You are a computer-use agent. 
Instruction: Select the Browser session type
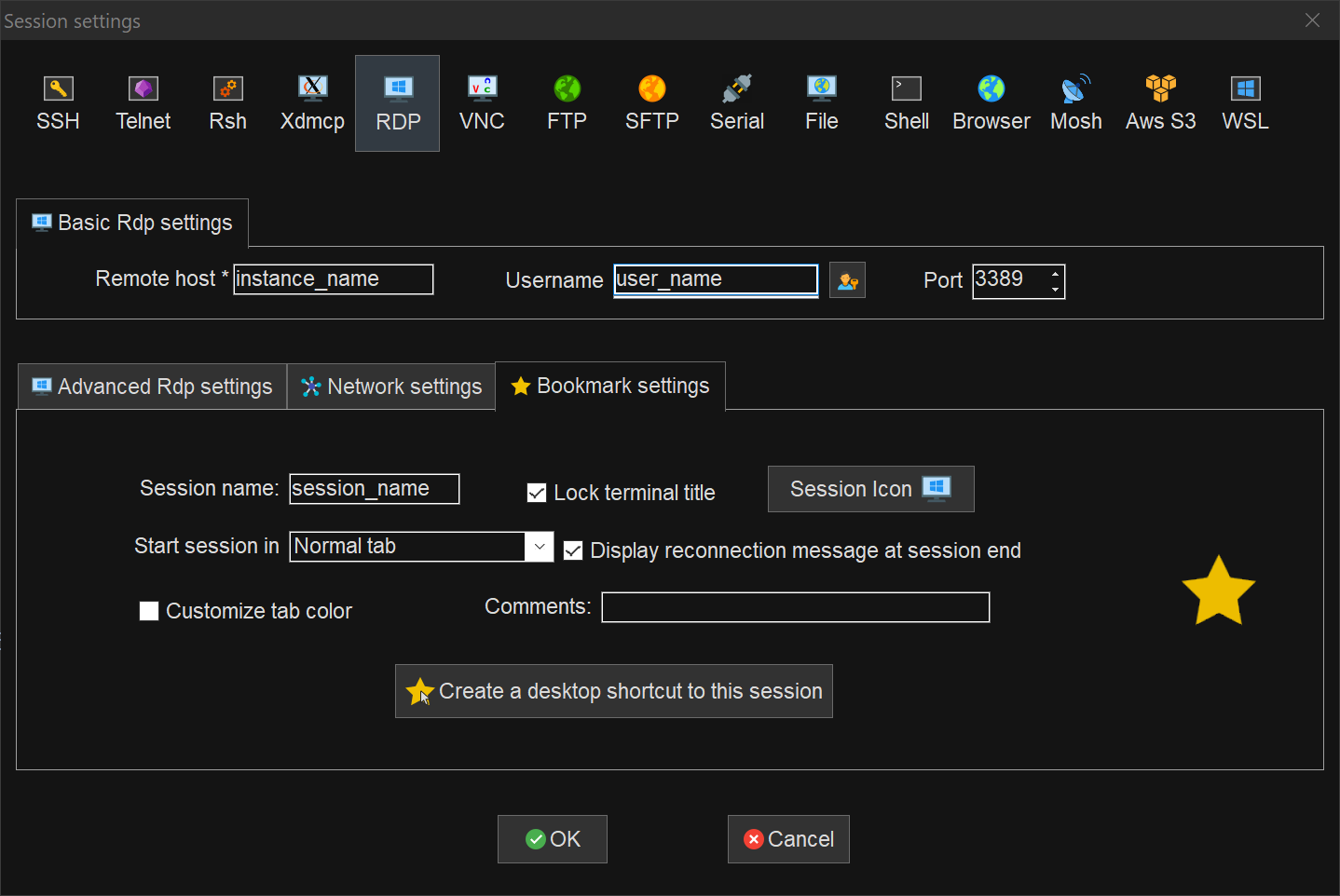[x=991, y=103]
